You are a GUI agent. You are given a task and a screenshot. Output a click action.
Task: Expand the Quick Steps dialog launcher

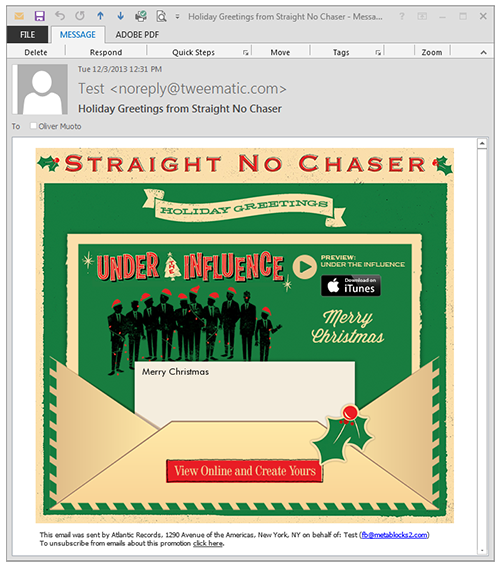[246, 53]
